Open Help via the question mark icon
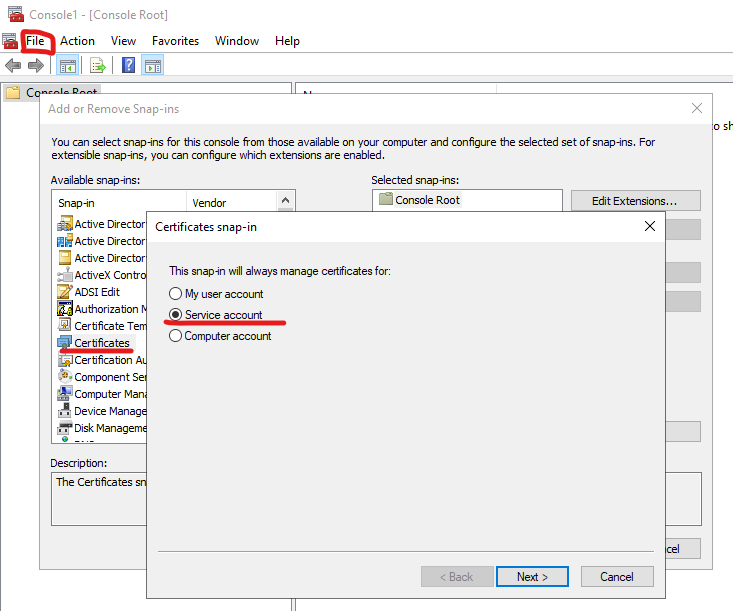Image resolution: width=733 pixels, height=611 pixels. click(128, 66)
